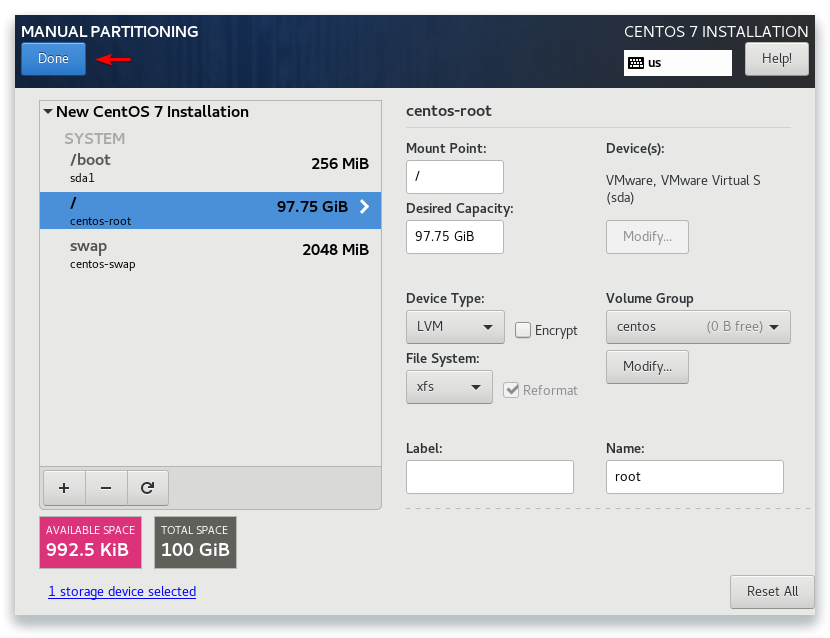Click the remove mount point minus icon
Viewport: 830px width, 638px height.
tap(106, 488)
